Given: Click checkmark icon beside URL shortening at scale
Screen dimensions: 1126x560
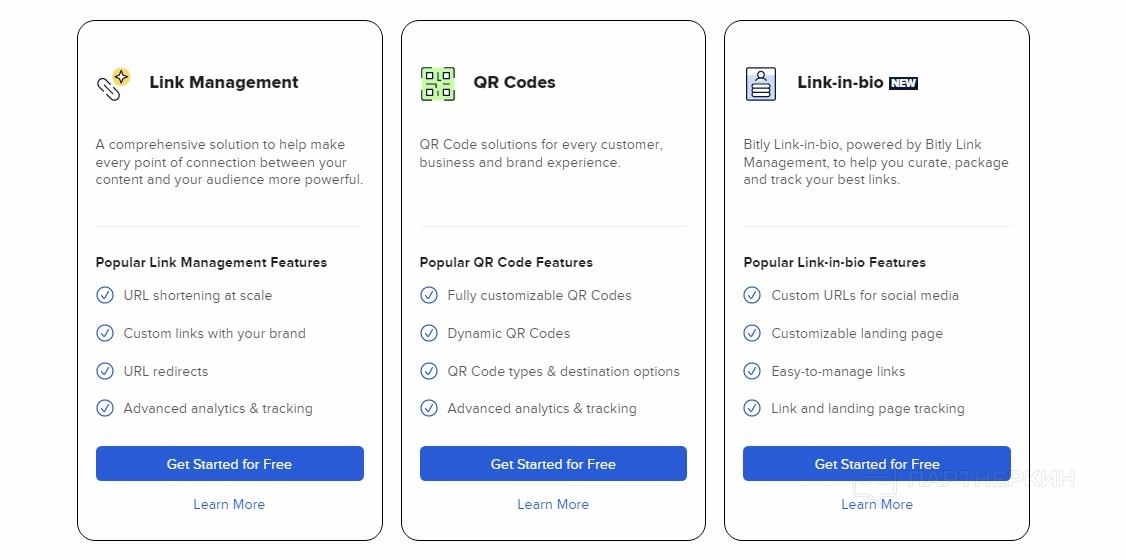Looking at the screenshot, I should (x=105, y=295).
